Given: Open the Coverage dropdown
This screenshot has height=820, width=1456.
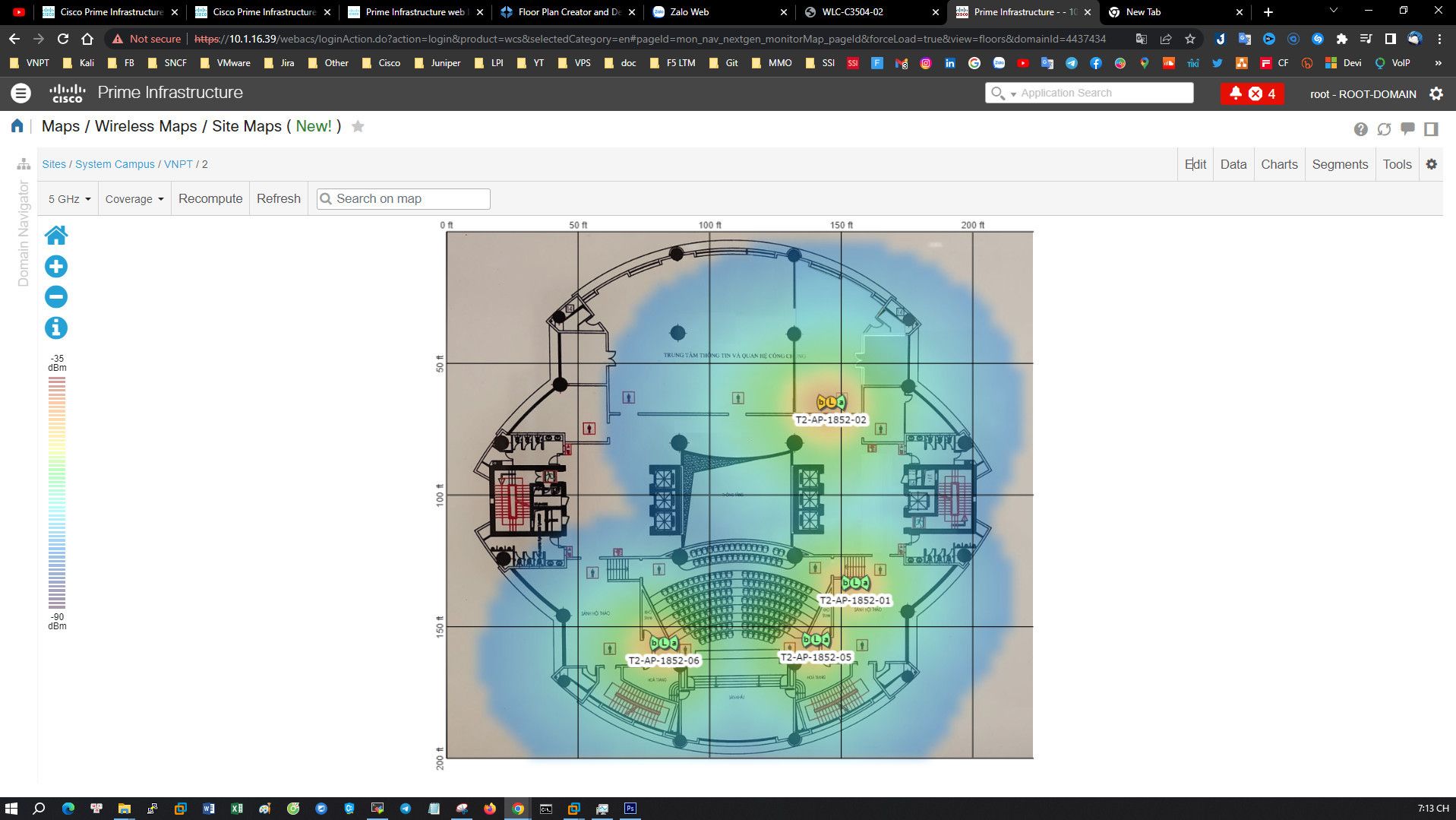Looking at the screenshot, I should pyautogui.click(x=134, y=199).
